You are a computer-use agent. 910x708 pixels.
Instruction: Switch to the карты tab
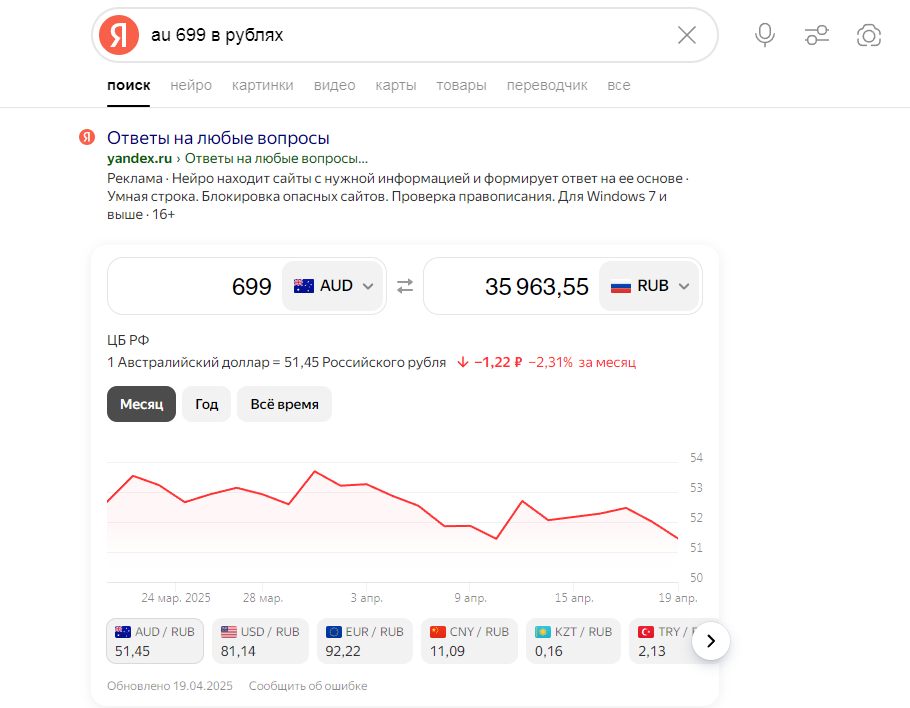click(396, 85)
